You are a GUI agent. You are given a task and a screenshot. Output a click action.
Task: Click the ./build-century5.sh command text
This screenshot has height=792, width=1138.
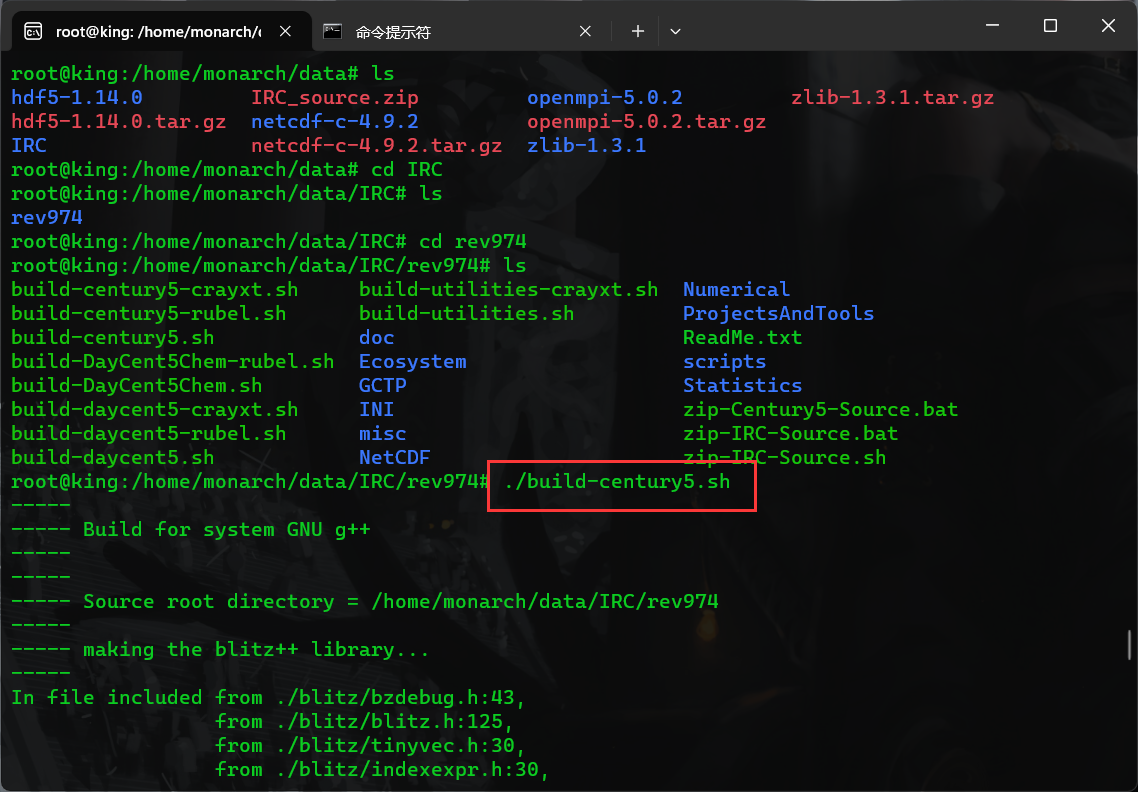point(616,481)
